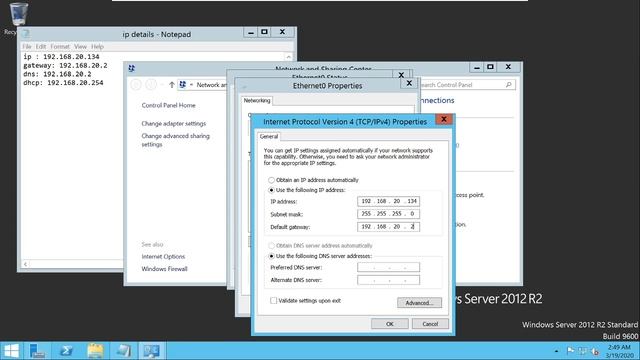Open the network tray icon
This screenshot has width=640, height=360.
(582, 351)
